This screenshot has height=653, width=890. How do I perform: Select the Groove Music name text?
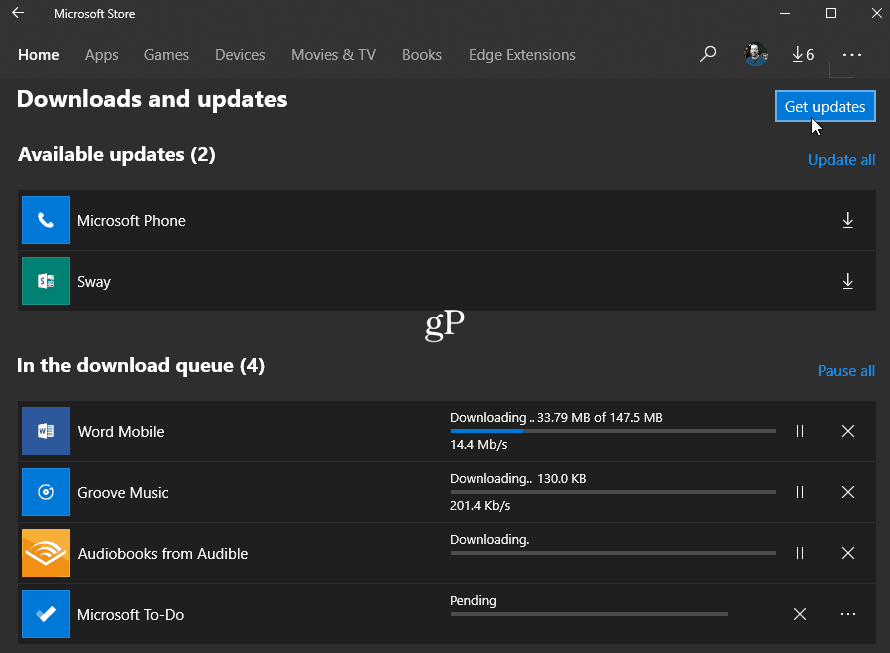pyautogui.click(x=123, y=492)
